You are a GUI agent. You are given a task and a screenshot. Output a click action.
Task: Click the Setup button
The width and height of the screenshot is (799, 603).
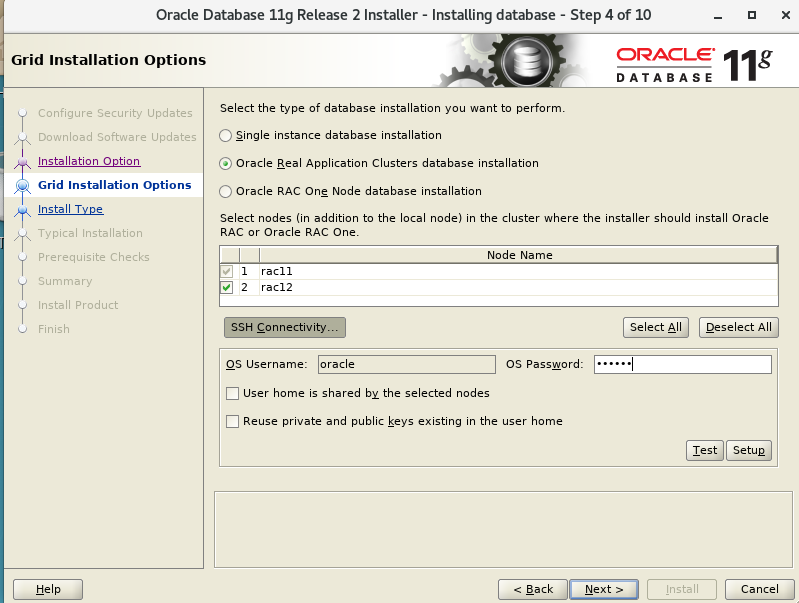tap(748, 450)
